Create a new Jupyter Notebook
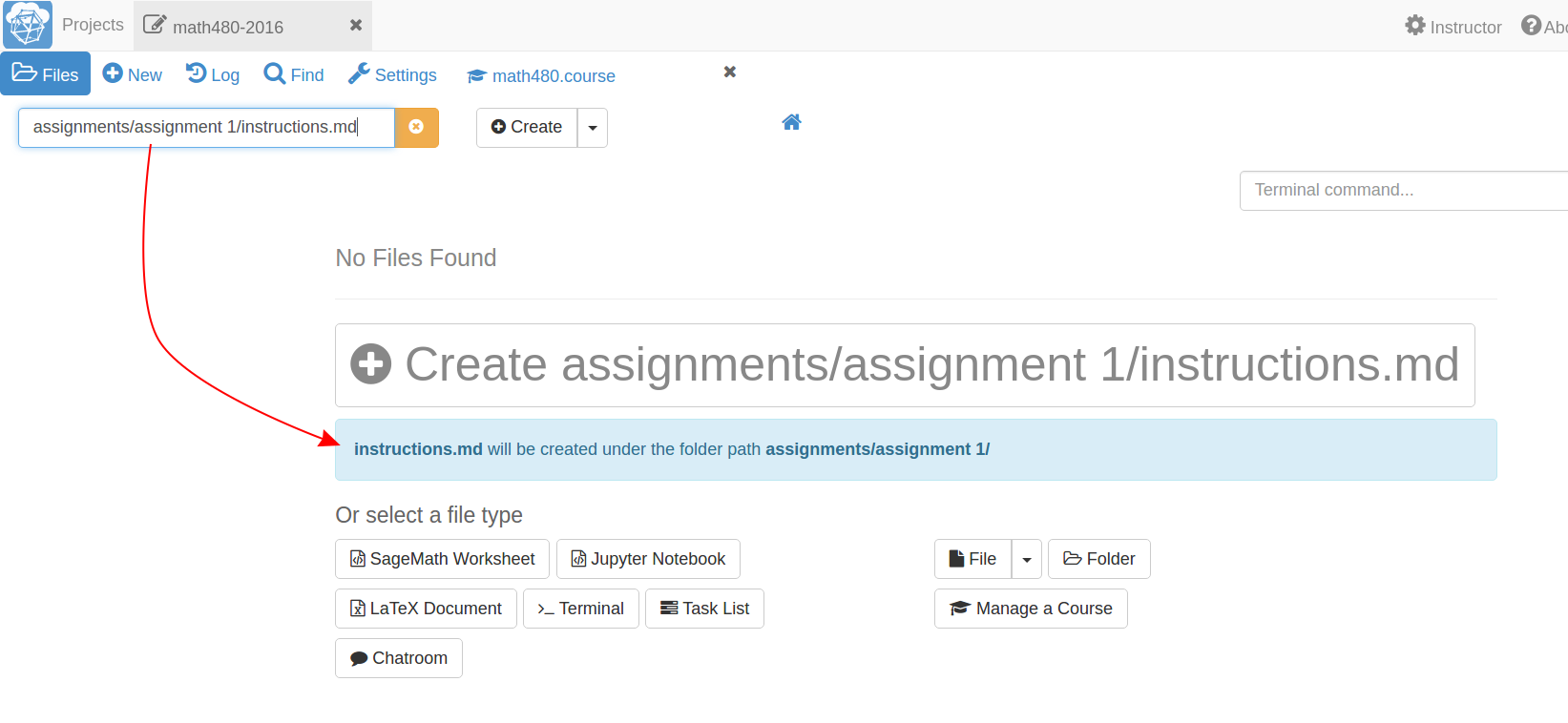This screenshot has width=1568, height=723. pyautogui.click(x=648, y=559)
